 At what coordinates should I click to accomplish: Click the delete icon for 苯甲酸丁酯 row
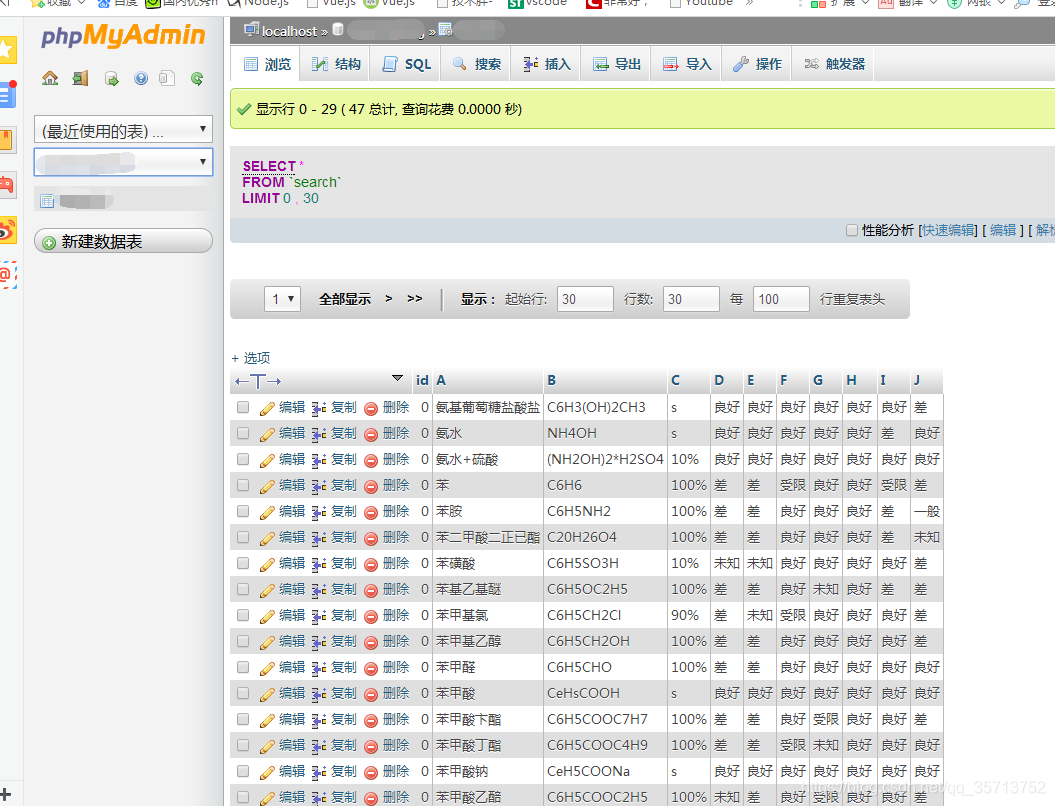coord(371,746)
